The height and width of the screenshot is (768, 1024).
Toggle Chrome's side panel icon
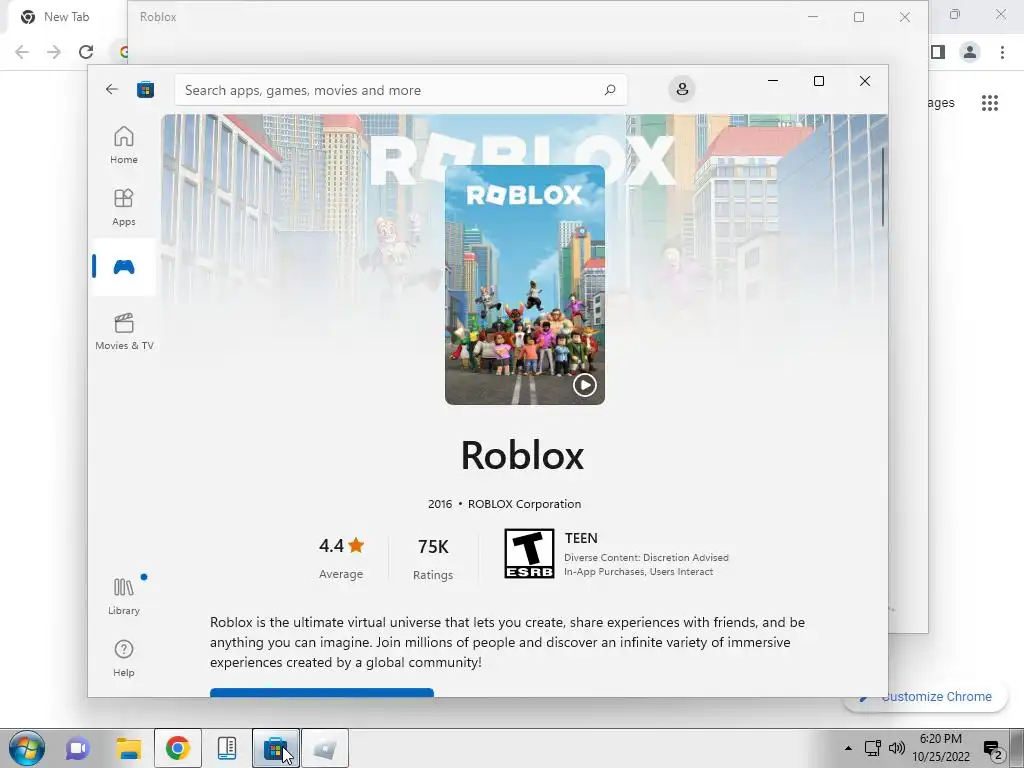coord(938,52)
